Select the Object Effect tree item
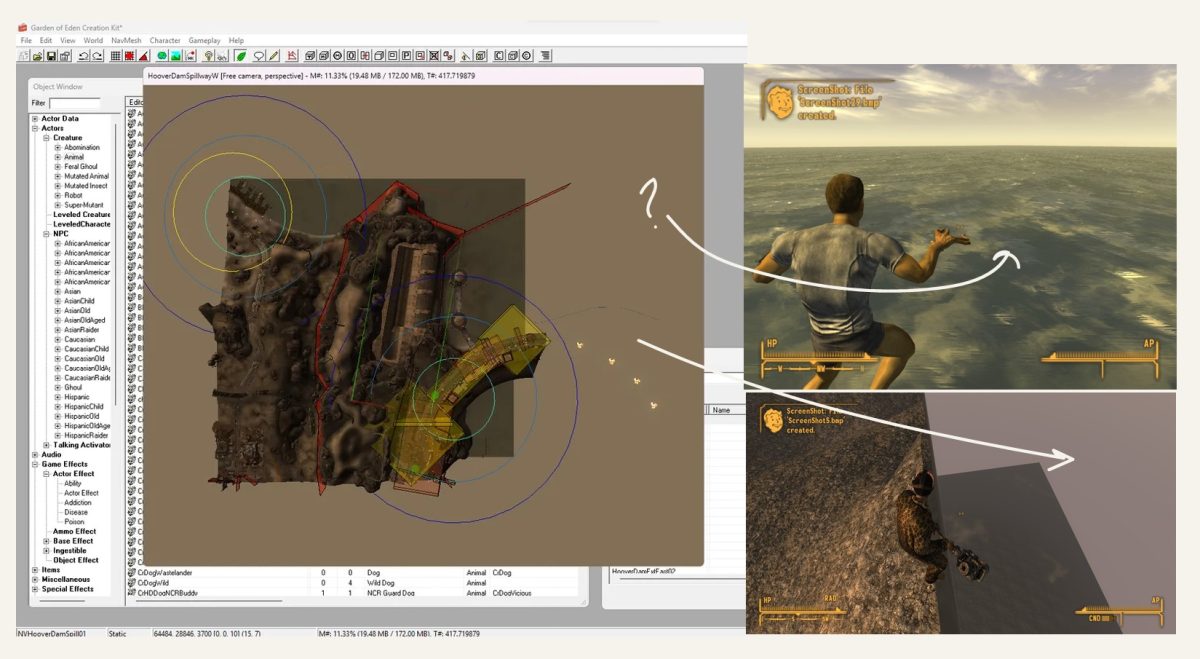Viewport: 1200px width, 659px height. 76,561
